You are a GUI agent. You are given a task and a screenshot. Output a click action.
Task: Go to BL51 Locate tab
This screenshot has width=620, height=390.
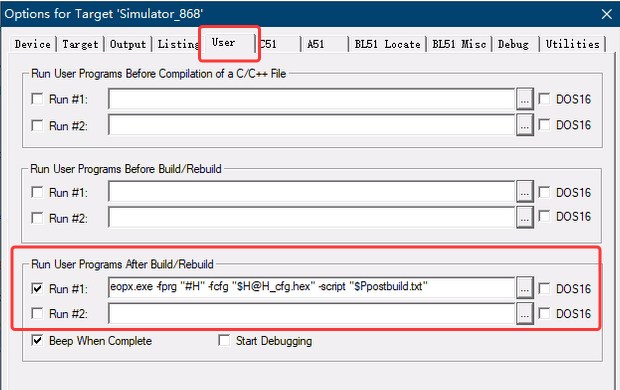pos(387,44)
